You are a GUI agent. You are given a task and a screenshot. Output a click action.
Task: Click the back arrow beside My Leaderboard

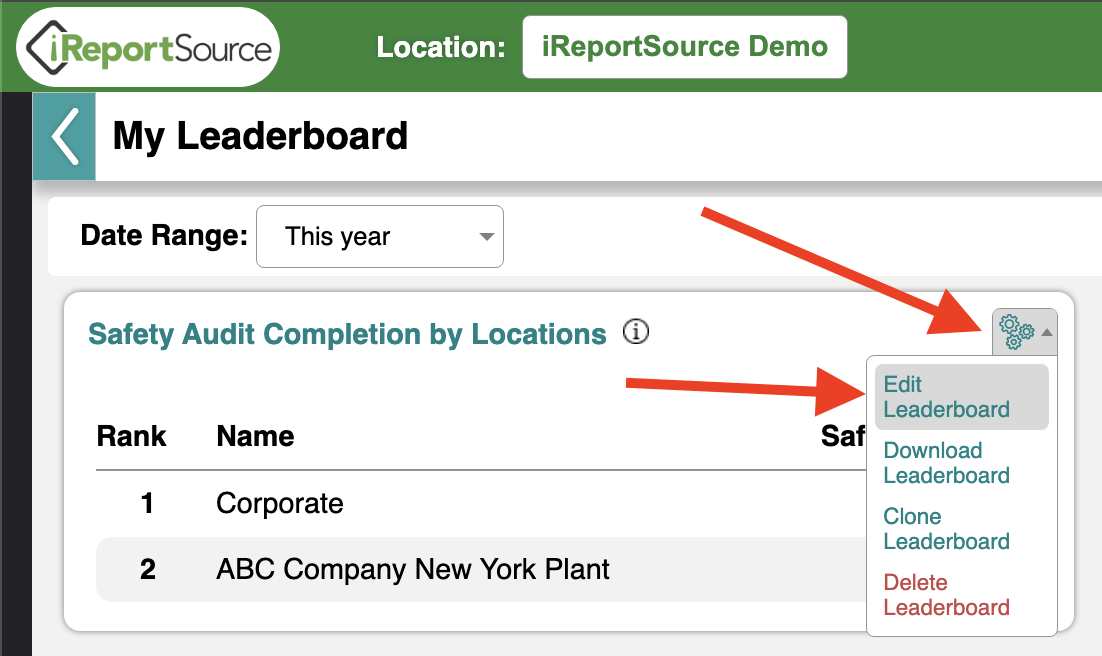(x=65, y=136)
